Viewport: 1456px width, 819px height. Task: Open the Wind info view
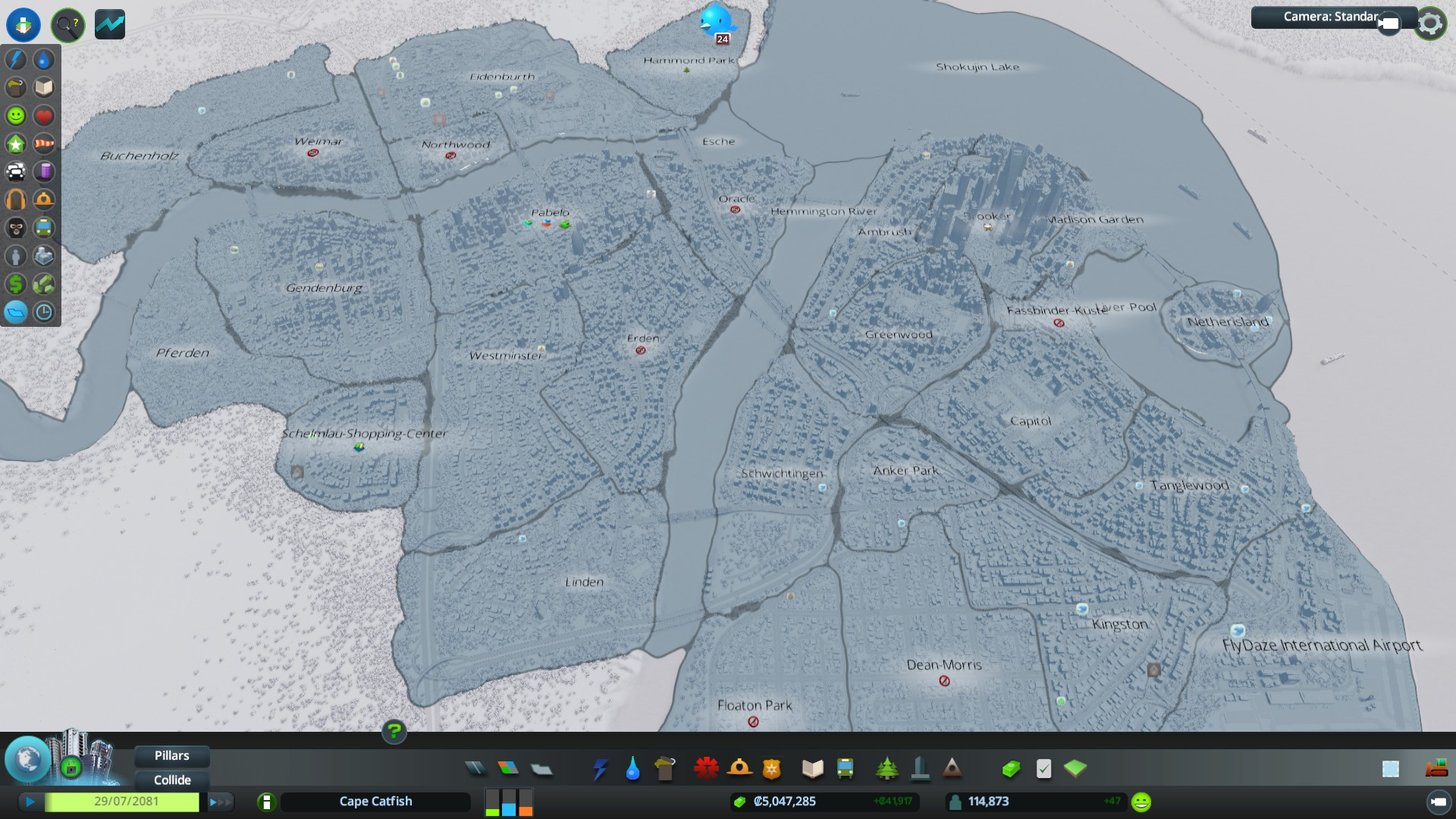click(x=44, y=143)
